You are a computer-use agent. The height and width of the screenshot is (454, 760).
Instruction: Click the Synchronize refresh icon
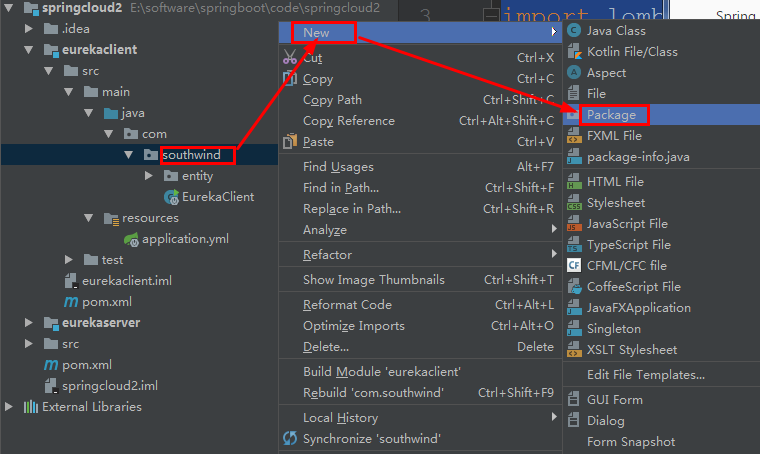290,438
